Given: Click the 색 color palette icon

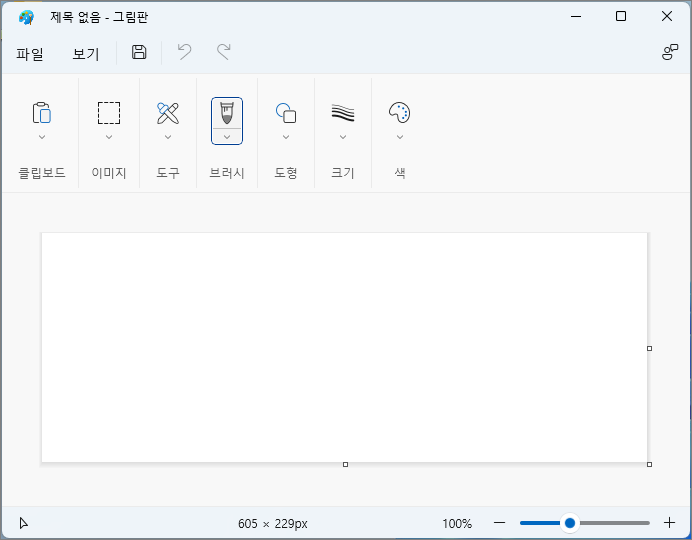Looking at the screenshot, I should point(400,113).
